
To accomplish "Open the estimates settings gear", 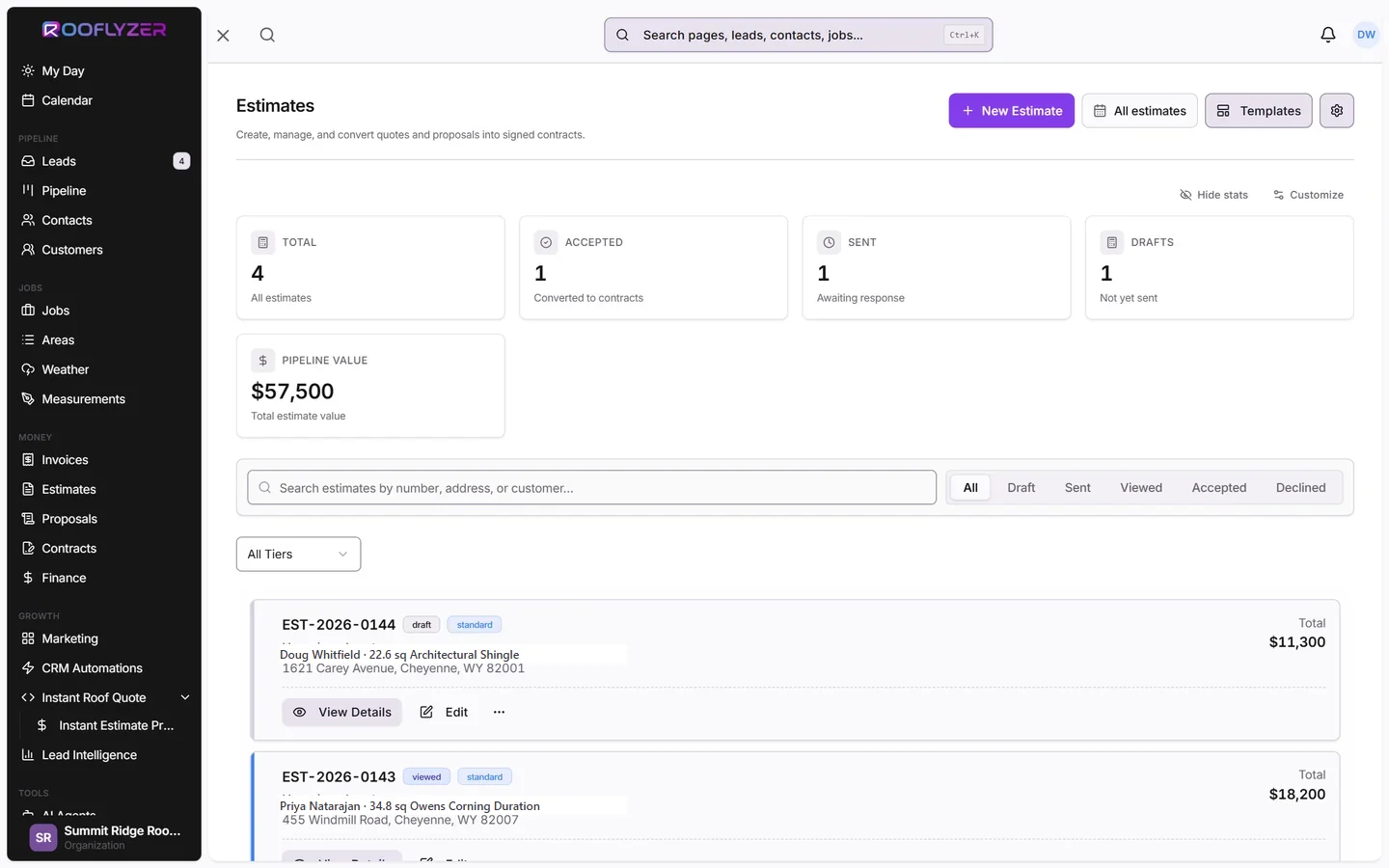I will [1337, 111].
